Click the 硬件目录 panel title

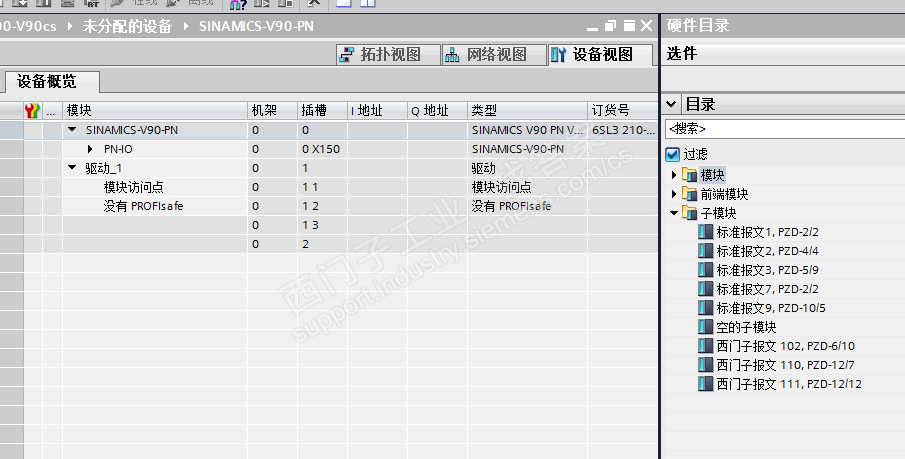(x=698, y=25)
